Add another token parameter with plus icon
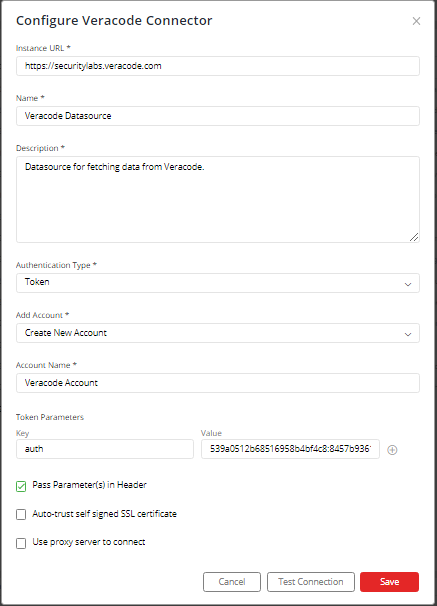 click(x=392, y=449)
